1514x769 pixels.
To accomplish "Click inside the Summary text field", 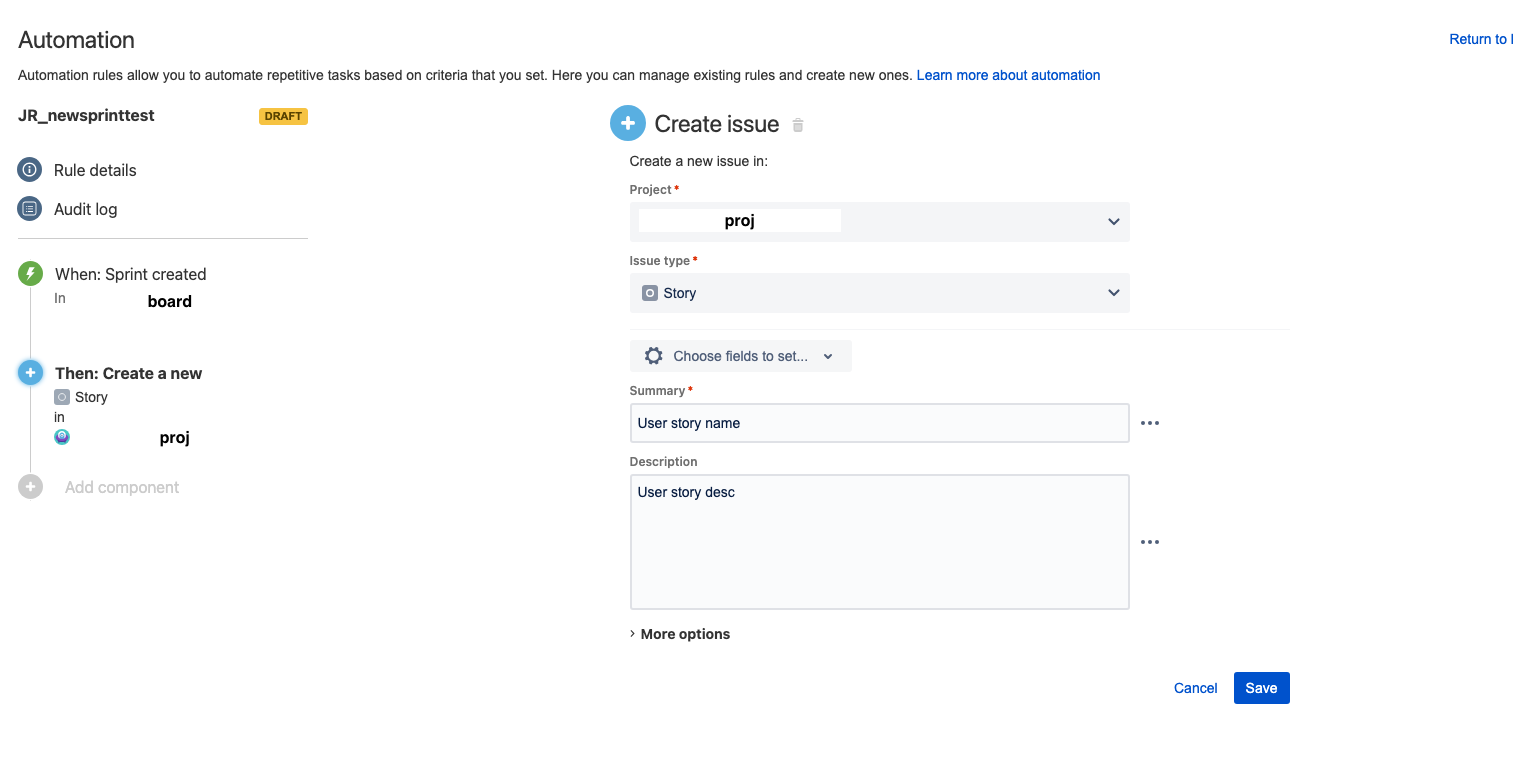I will [878, 422].
